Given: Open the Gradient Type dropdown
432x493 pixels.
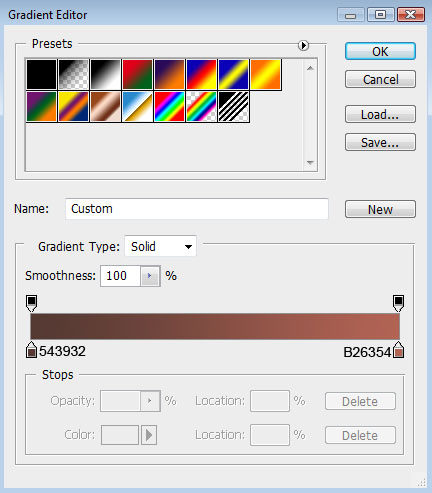Looking at the screenshot, I should [x=160, y=247].
